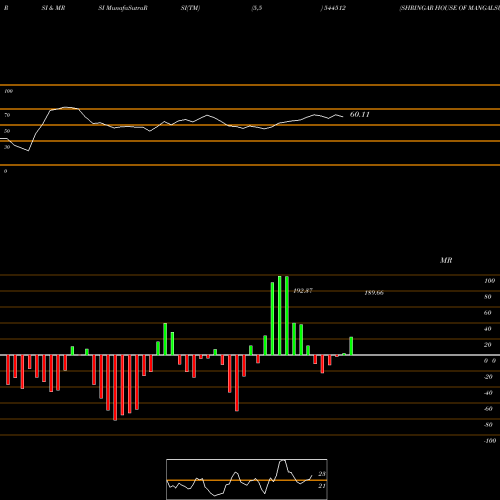Click the 20 label on the MR right axis
Image resolution: width=500 pixels, height=500 pixels.
point(488,345)
